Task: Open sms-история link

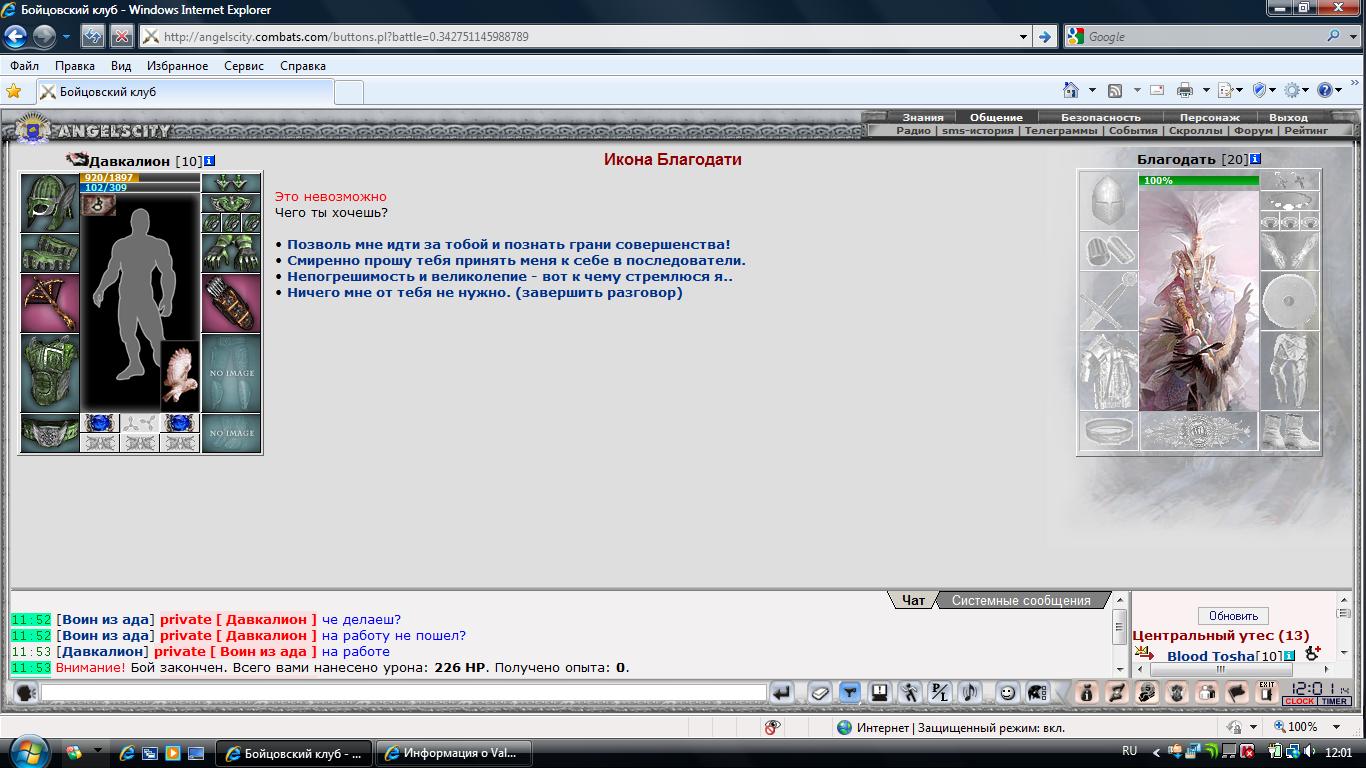Action: coord(977,130)
